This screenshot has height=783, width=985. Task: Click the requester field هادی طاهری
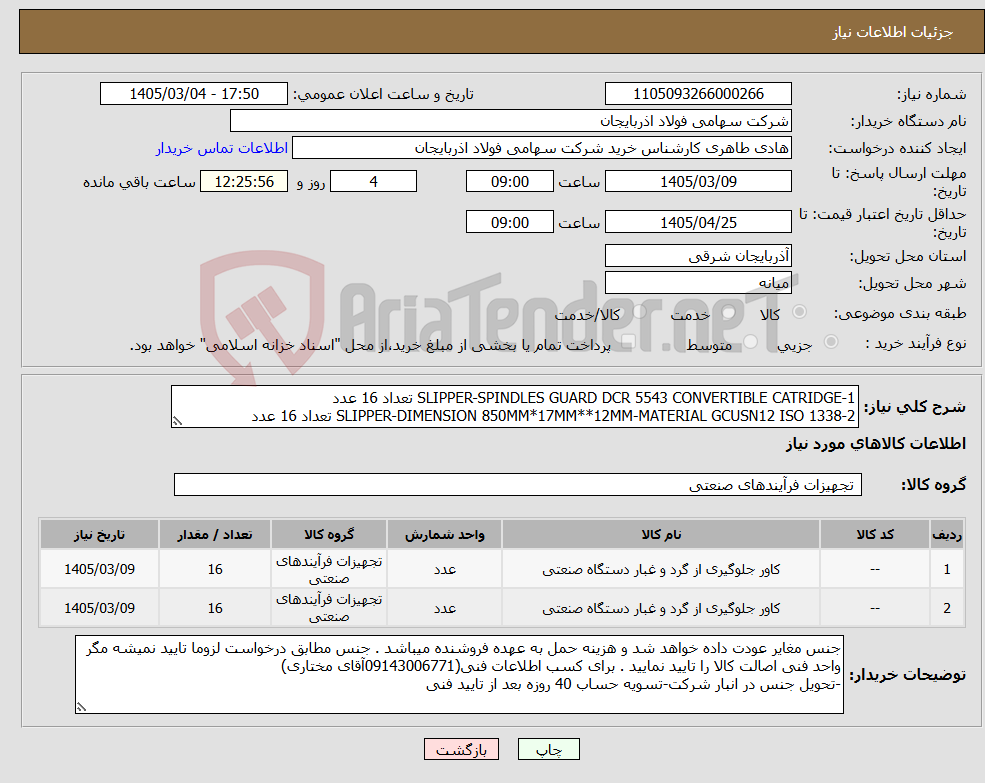541,148
